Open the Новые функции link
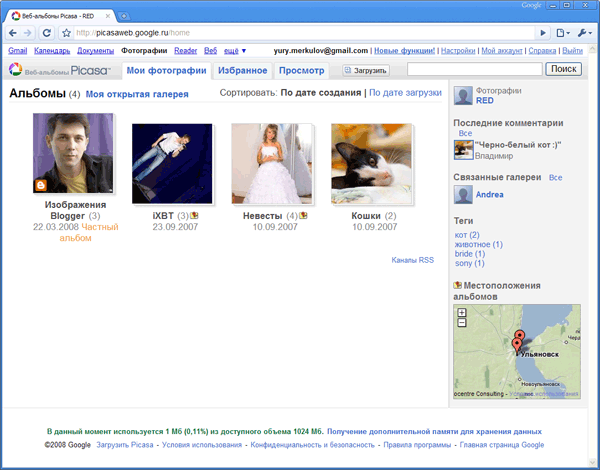This screenshot has width=600, height=470. pyautogui.click(x=404, y=51)
